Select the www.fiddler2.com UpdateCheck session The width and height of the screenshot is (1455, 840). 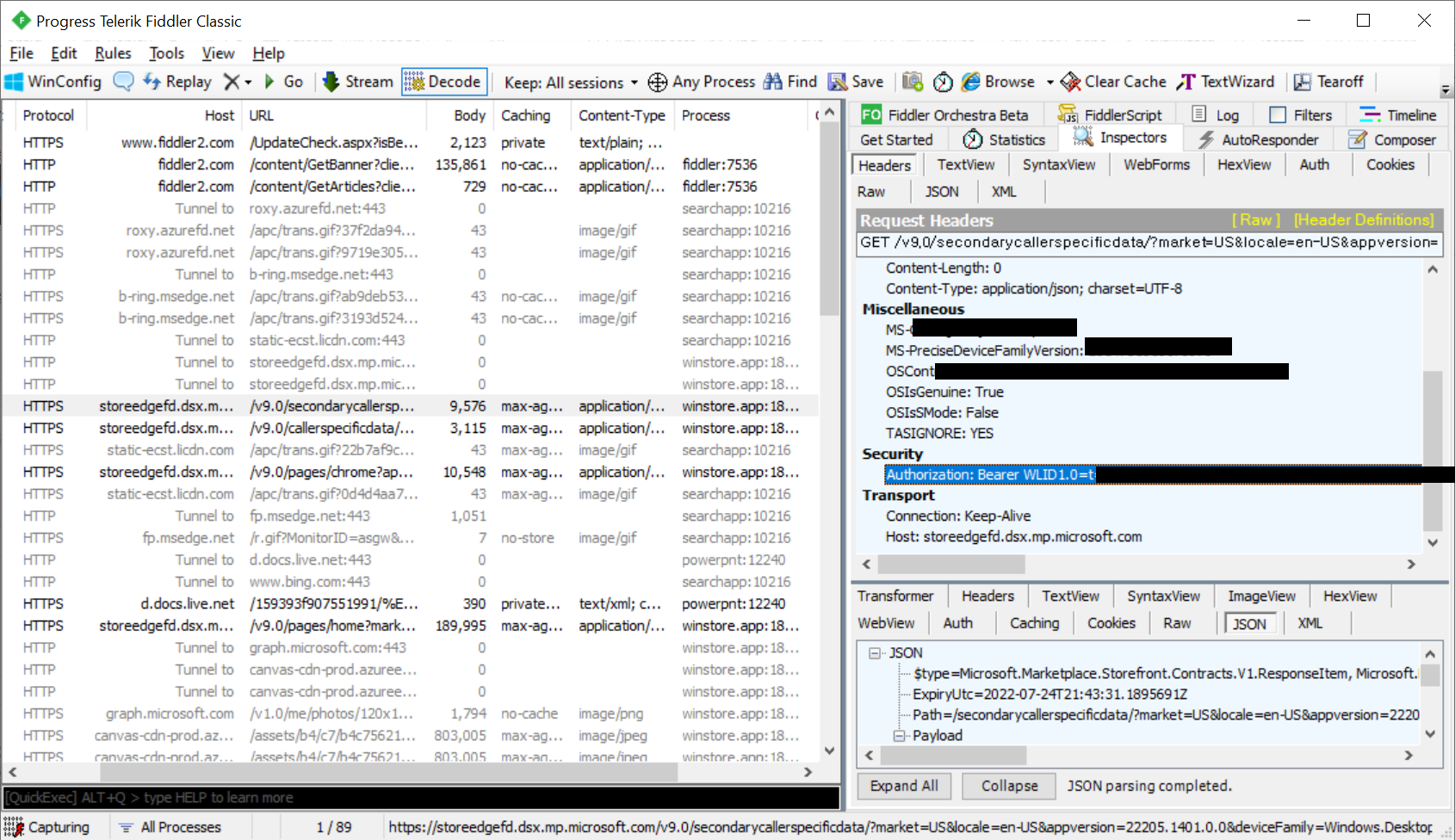click(412, 142)
